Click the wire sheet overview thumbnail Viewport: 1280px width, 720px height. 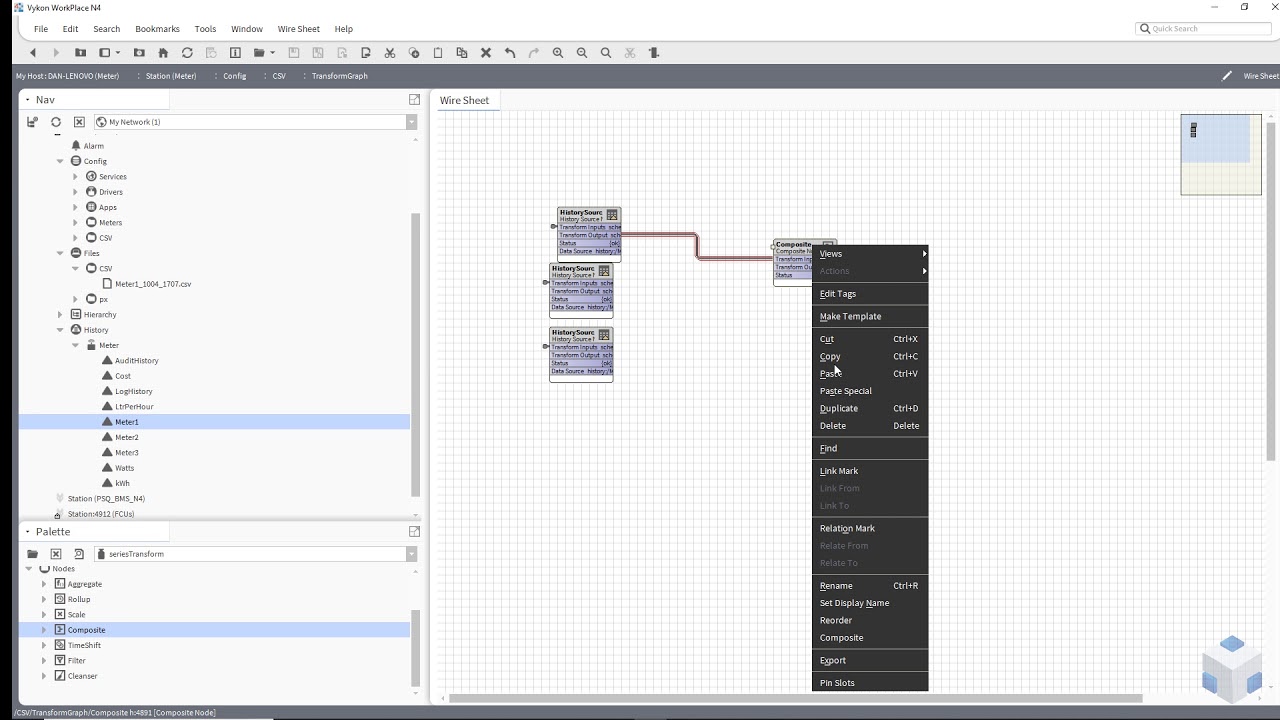[x=1221, y=155]
